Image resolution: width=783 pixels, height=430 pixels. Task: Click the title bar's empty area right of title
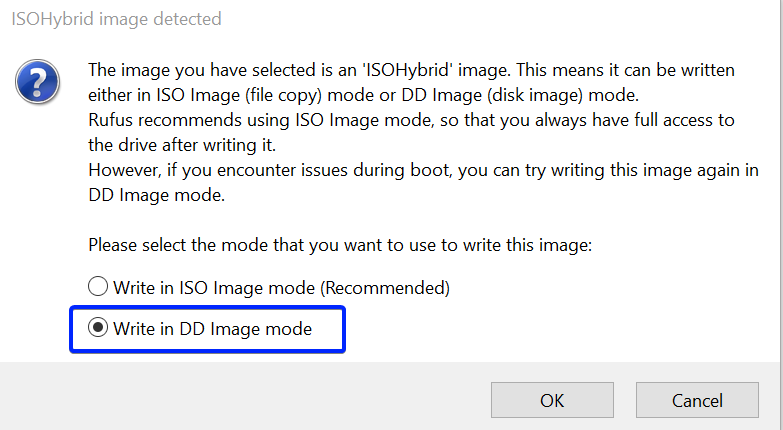(500, 19)
